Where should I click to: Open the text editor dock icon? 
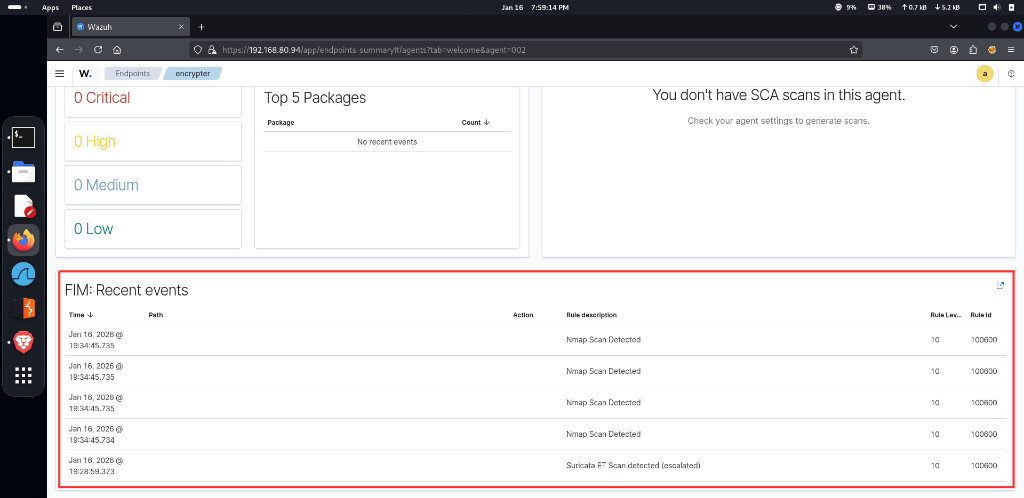(x=24, y=206)
